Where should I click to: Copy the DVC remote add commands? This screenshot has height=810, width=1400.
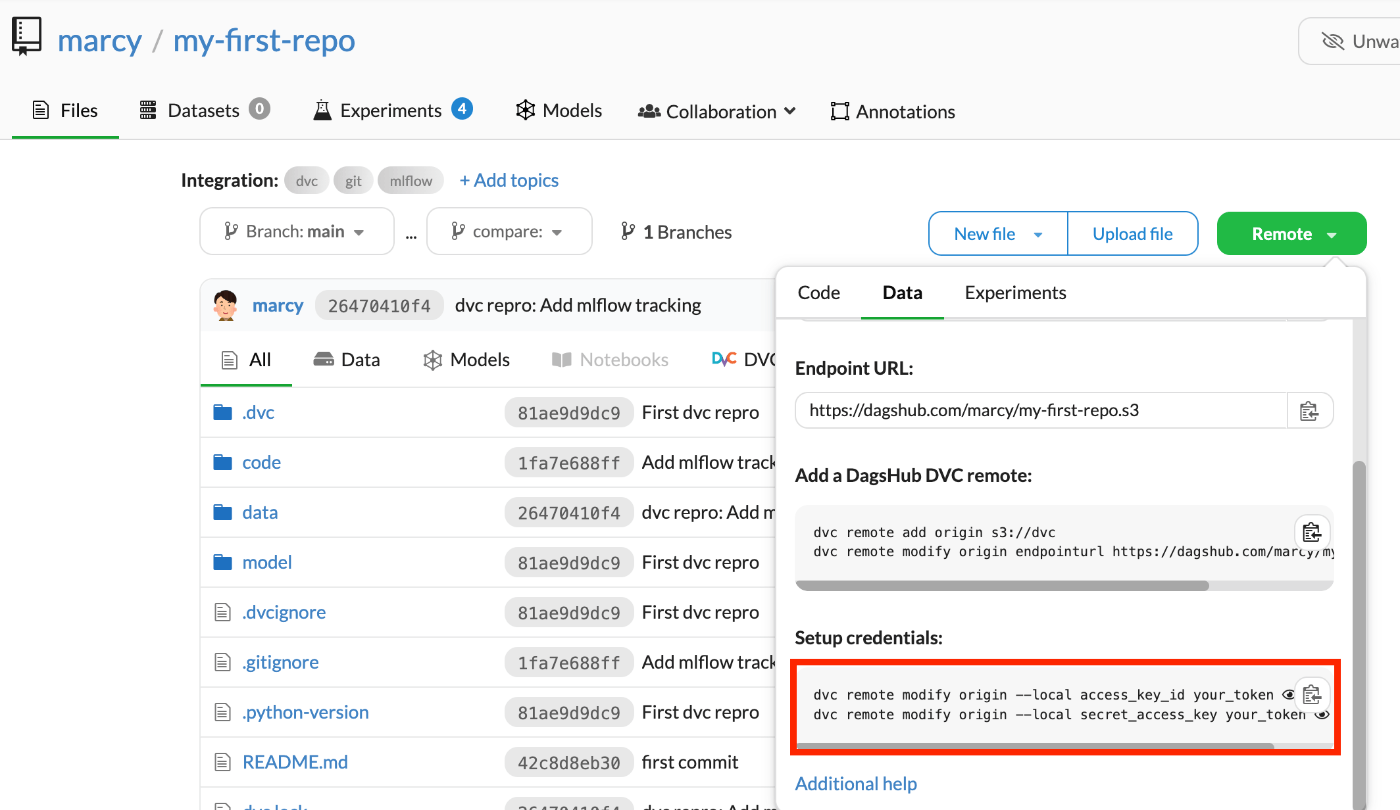coord(1312,531)
